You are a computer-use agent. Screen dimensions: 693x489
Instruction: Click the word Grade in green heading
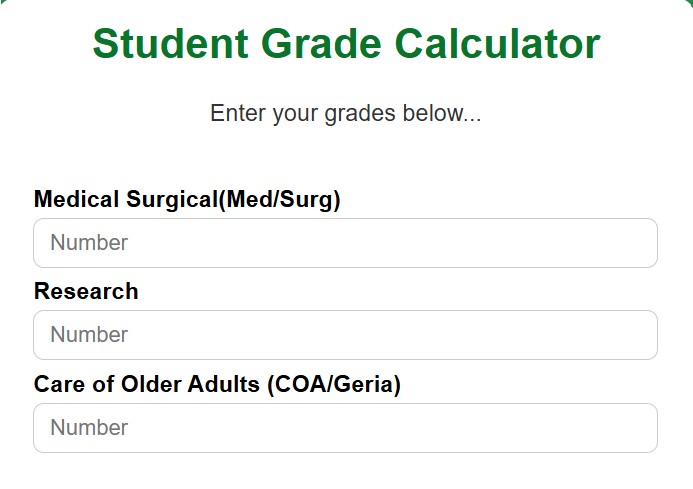click(x=321, y=43)
